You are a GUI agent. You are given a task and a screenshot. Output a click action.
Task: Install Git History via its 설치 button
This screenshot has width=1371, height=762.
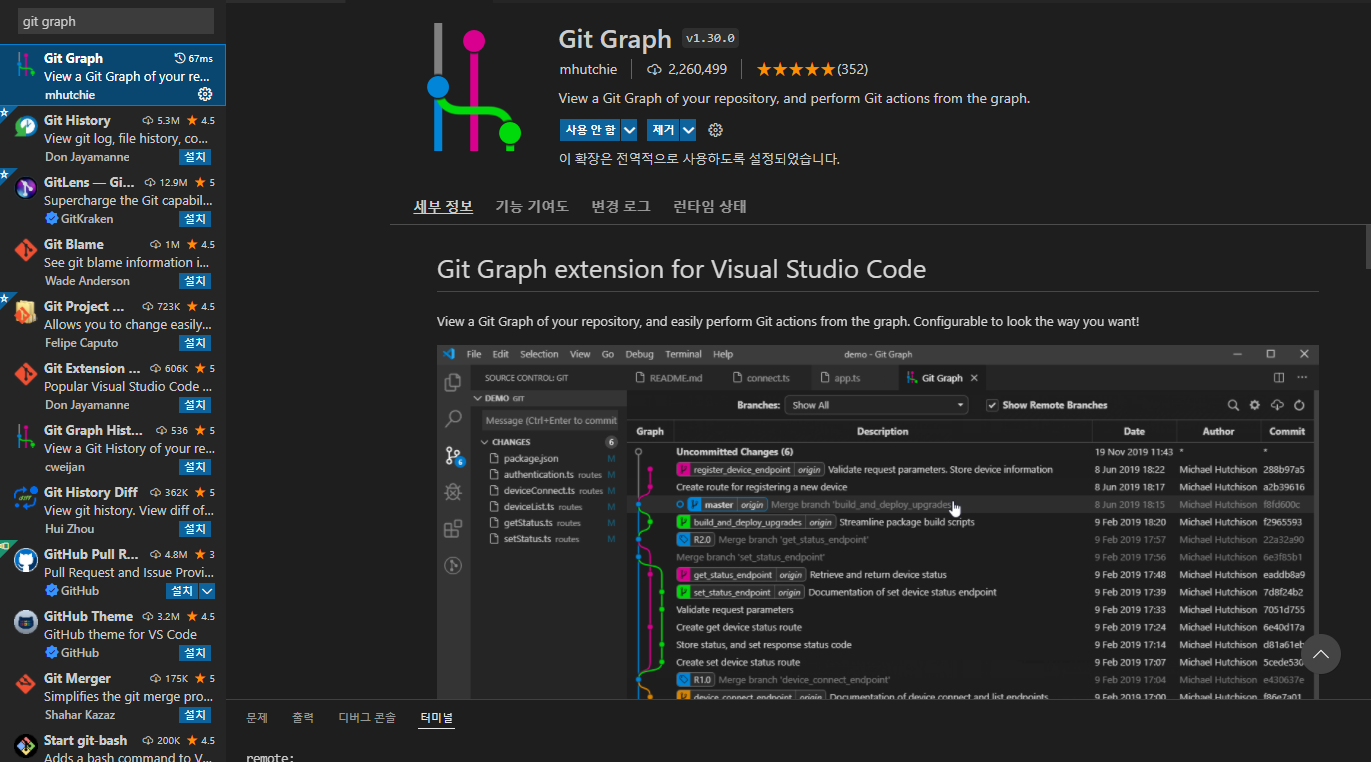(x=195, y=157)
